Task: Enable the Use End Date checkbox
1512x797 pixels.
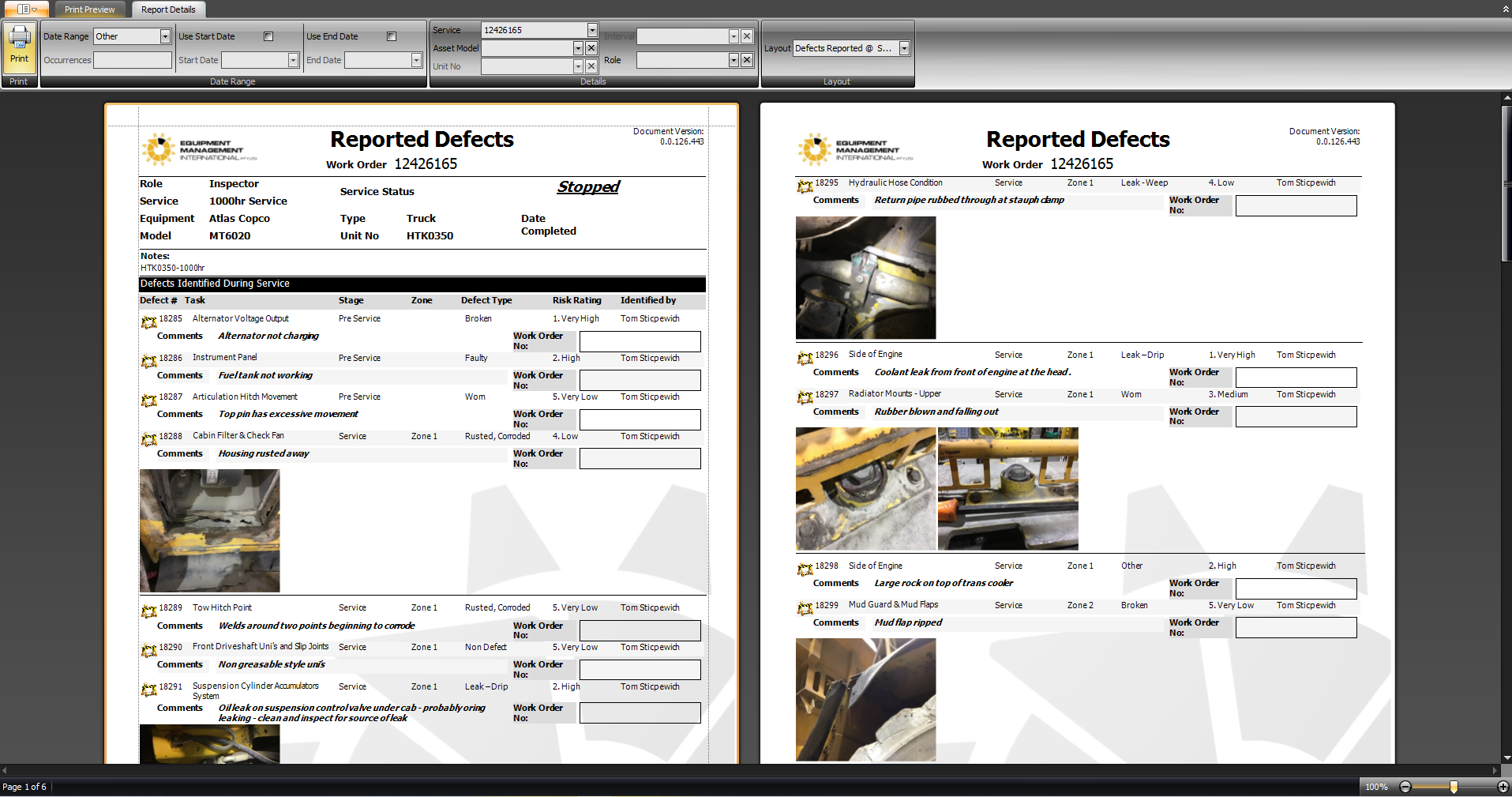Action: pos(392,36)
